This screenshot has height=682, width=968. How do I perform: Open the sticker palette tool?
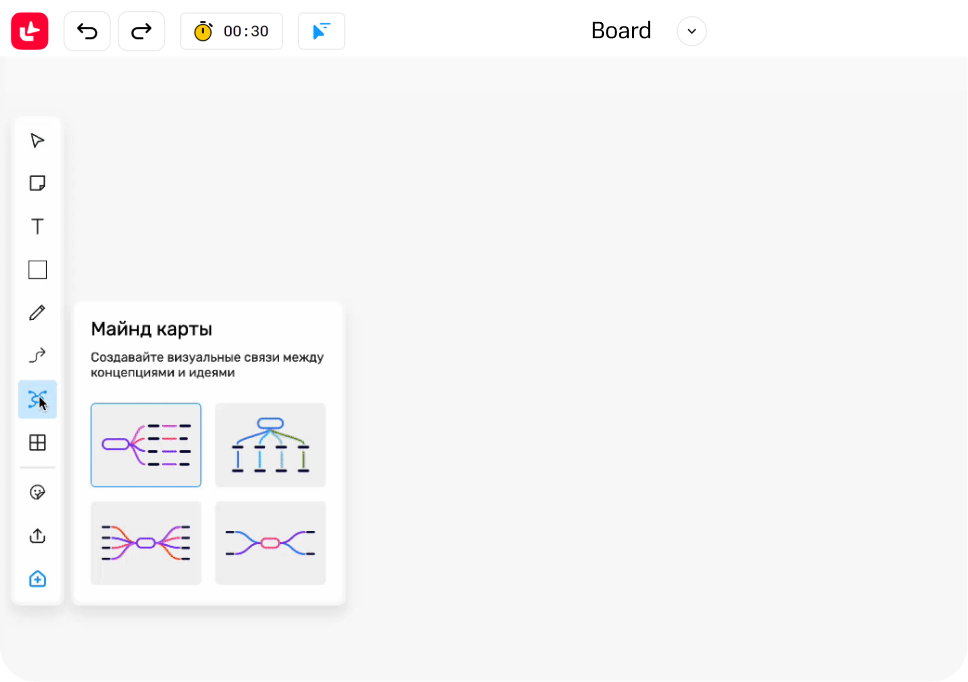37,493
